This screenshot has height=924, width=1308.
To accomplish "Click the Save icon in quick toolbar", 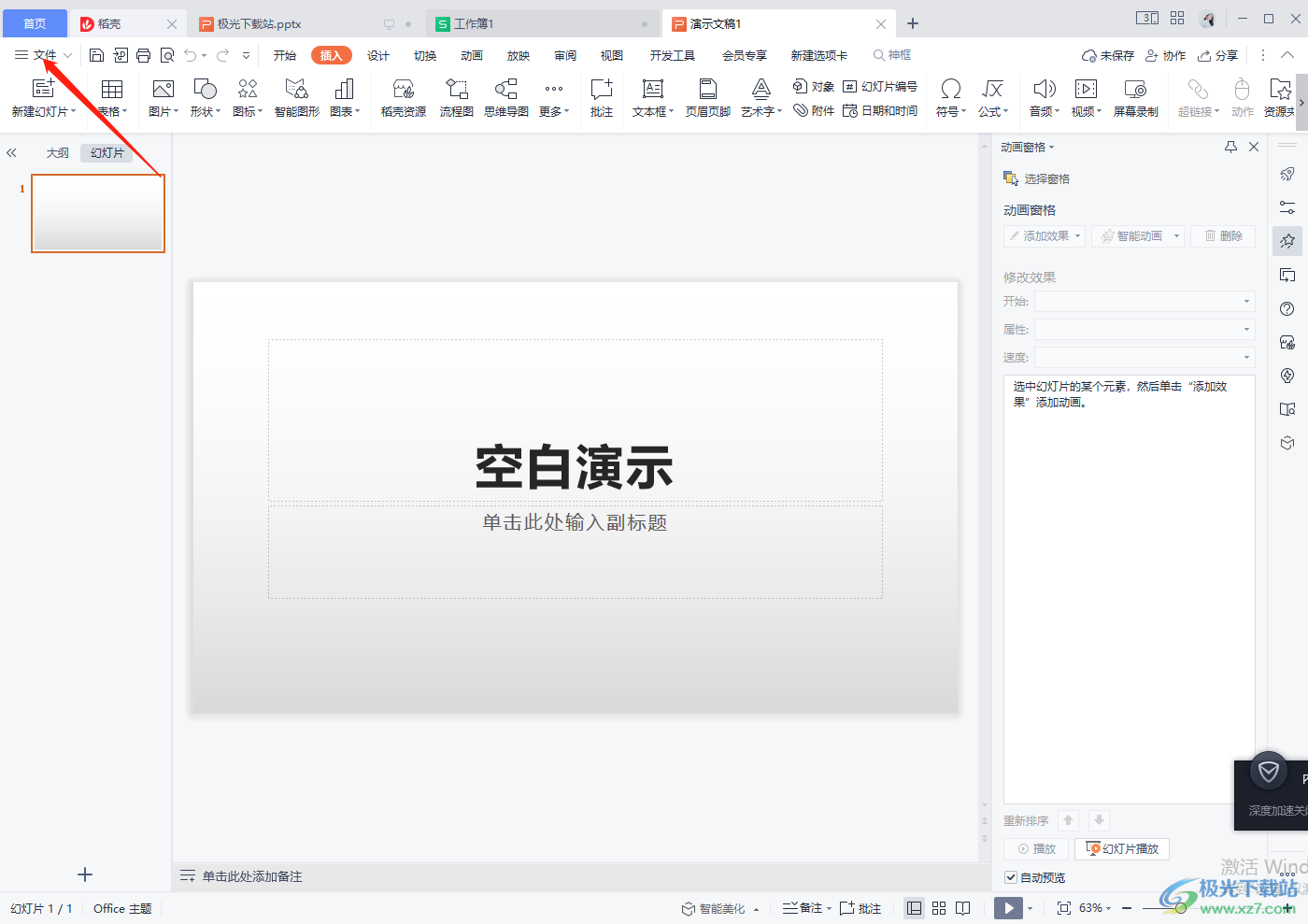I will [96, 55].
